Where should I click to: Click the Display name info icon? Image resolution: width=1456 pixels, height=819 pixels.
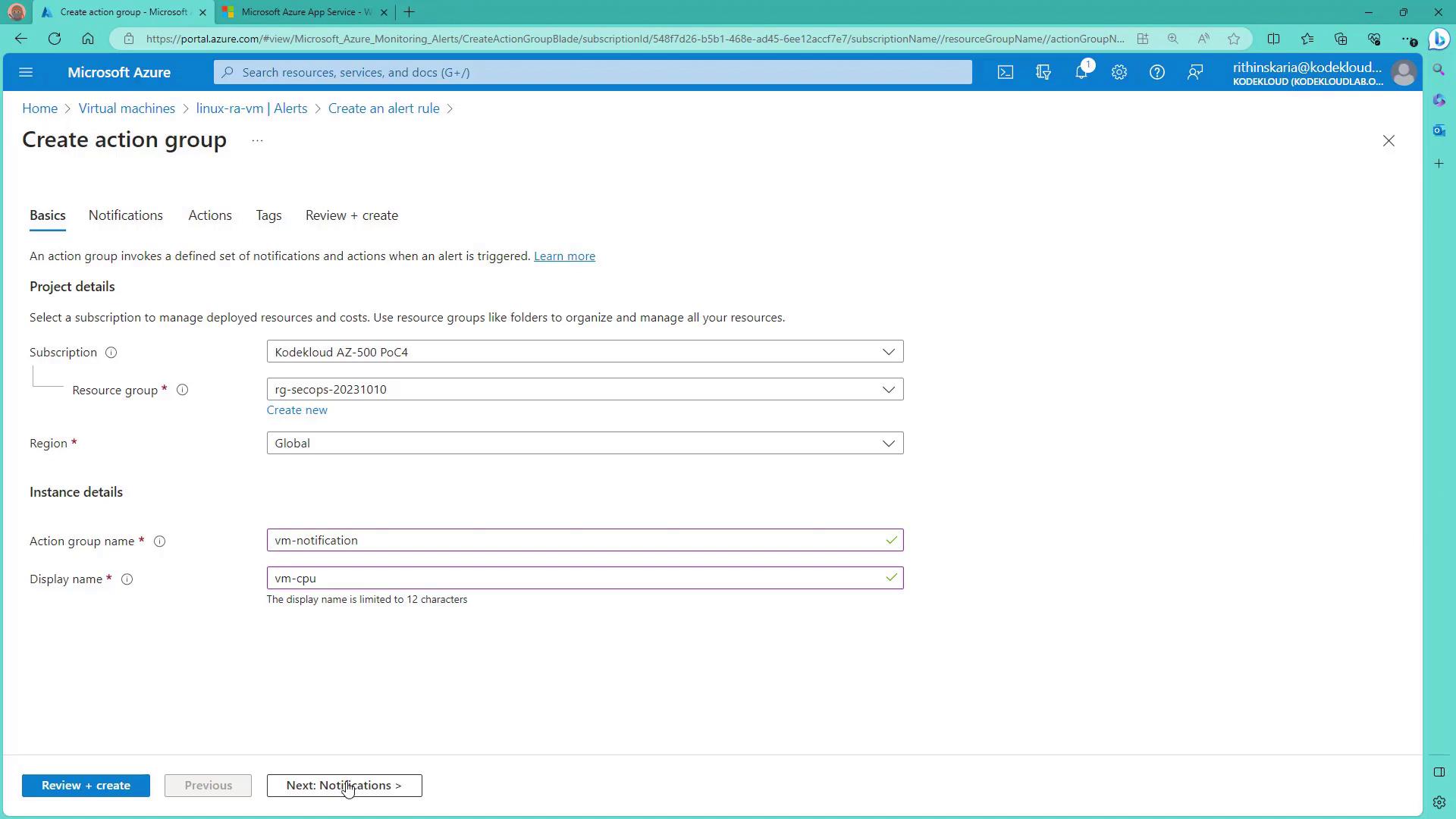(x=127, y=579)
